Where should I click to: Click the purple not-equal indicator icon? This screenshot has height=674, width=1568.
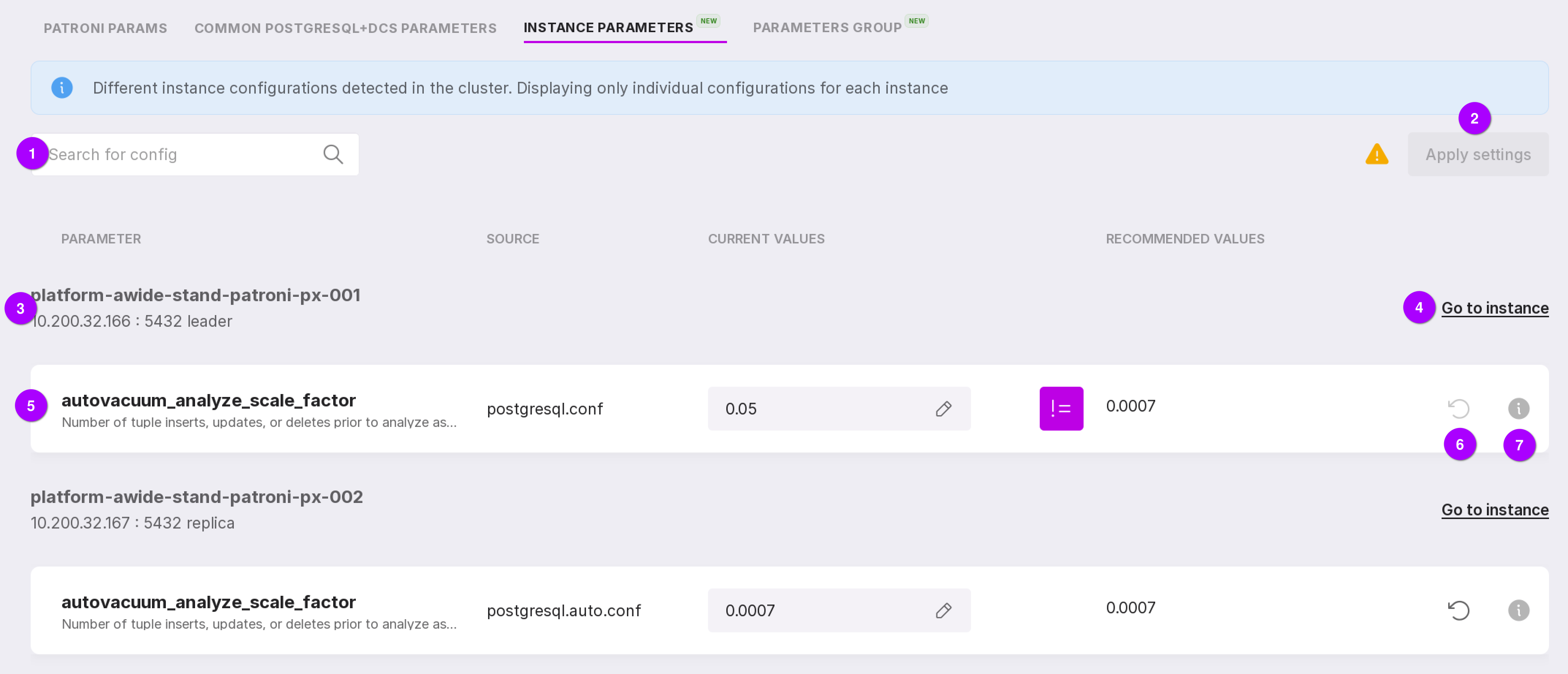(1061, 409)
